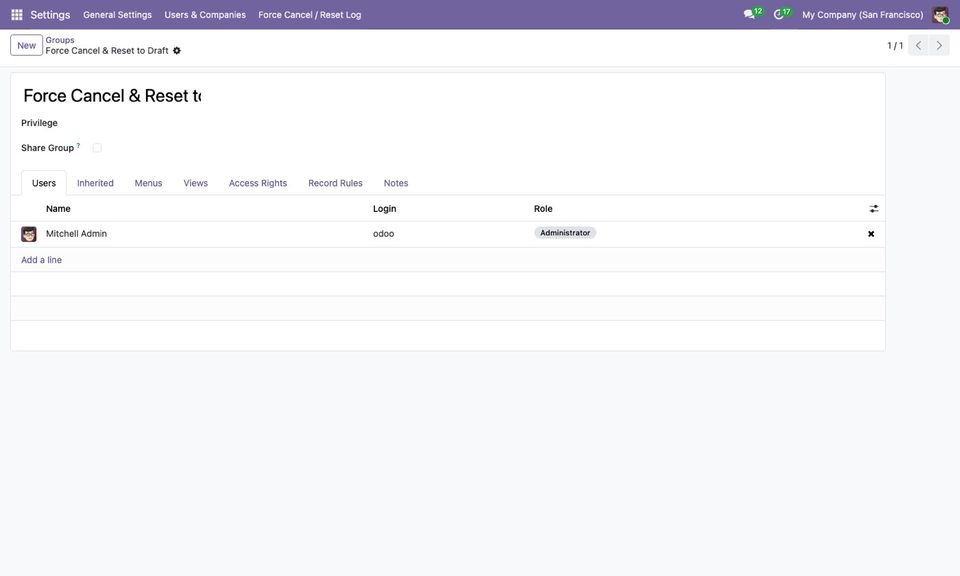The image size is (960, 576).
Task: Open the Users & Companies menu
Action: coord(205,15)
